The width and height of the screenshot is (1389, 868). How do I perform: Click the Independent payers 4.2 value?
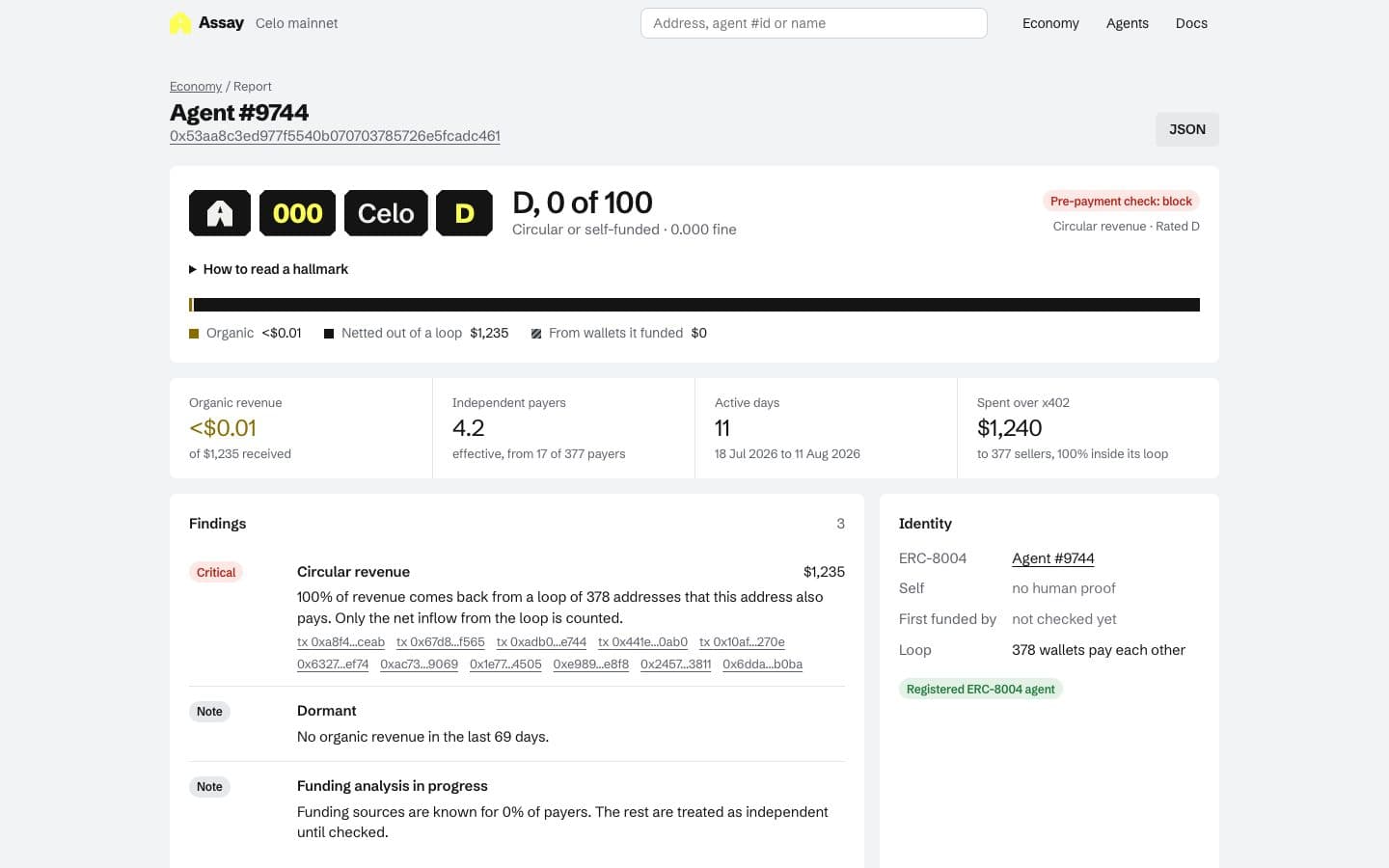469,428
